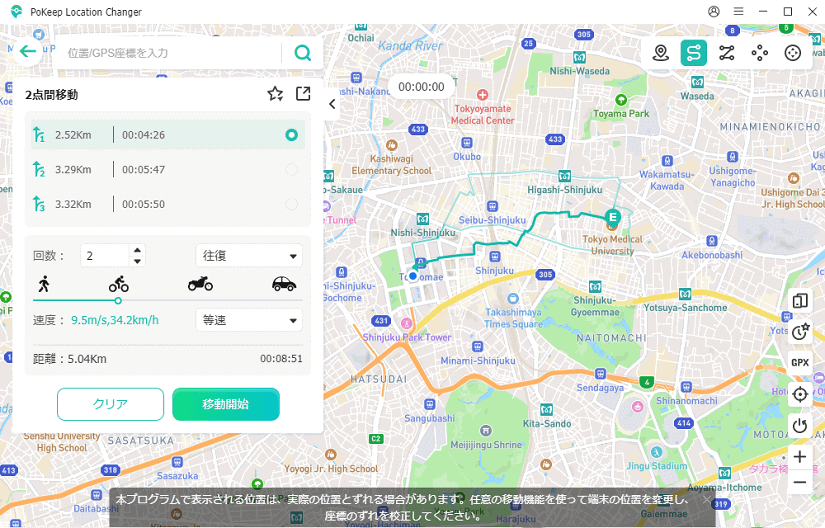The height and width of the screenshot is (528, 825).
Task: Open the GPX import tool
Action: 800,362
